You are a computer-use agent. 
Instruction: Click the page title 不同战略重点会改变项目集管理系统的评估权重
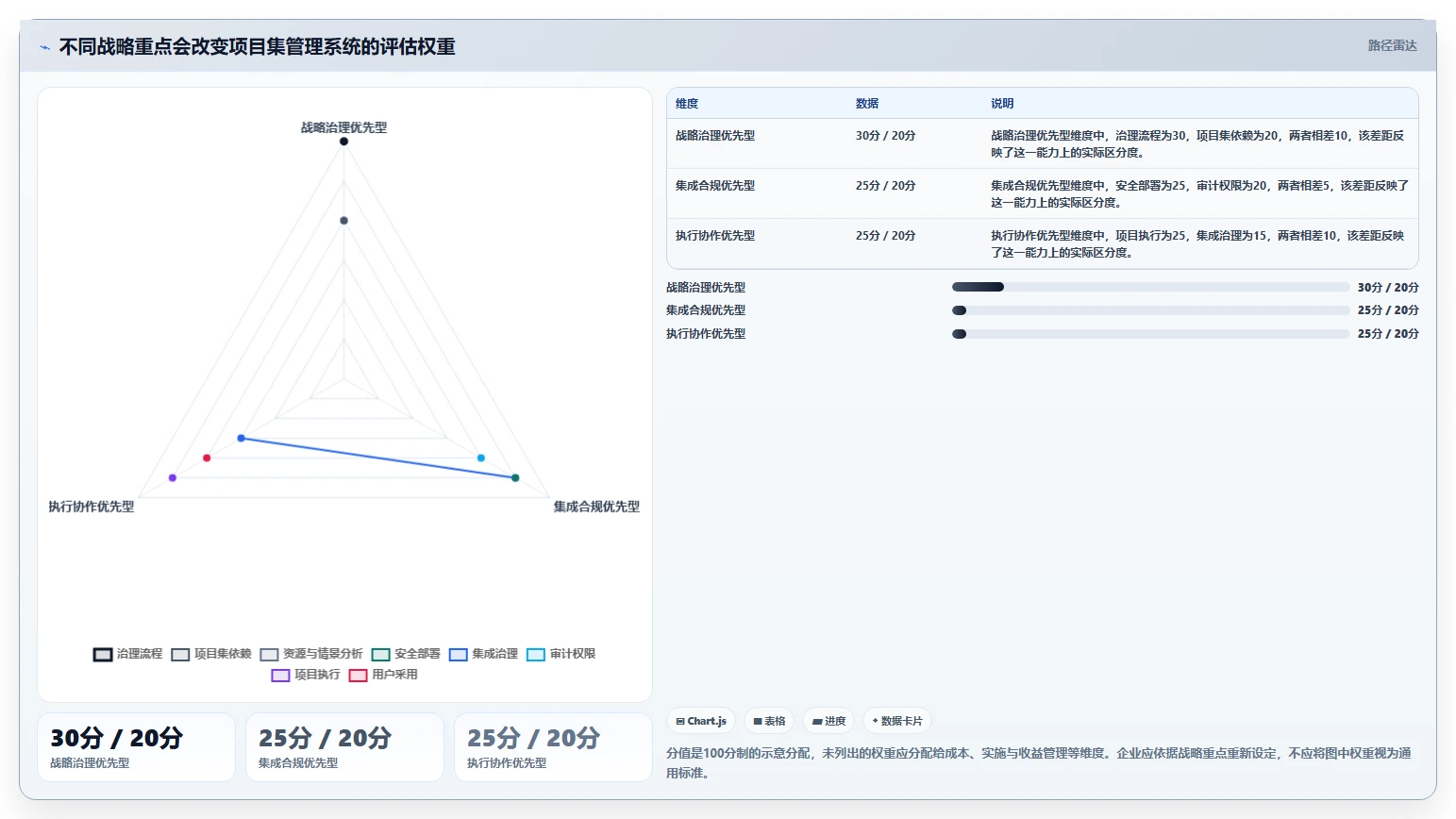(257, 47)
